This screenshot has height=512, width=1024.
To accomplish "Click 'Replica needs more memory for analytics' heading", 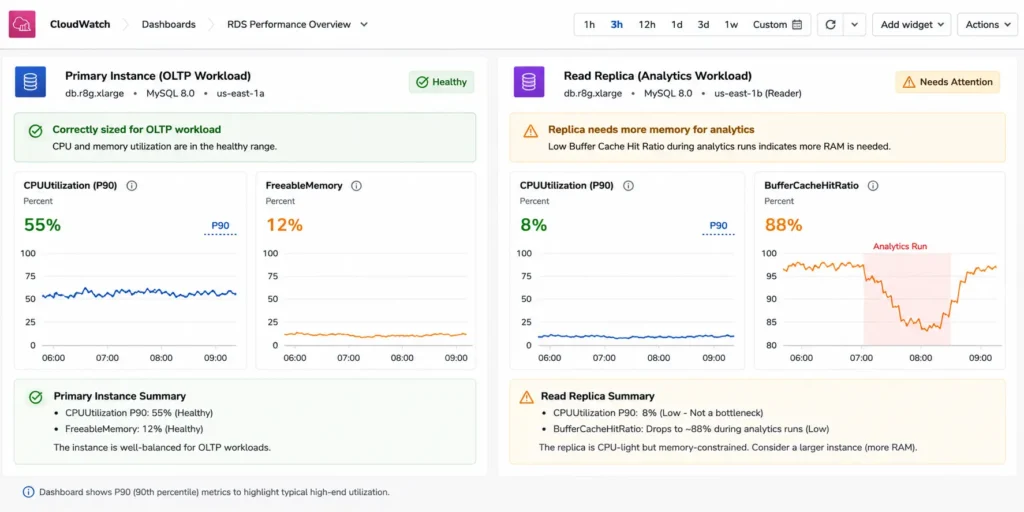I will (x=651, y=130).
